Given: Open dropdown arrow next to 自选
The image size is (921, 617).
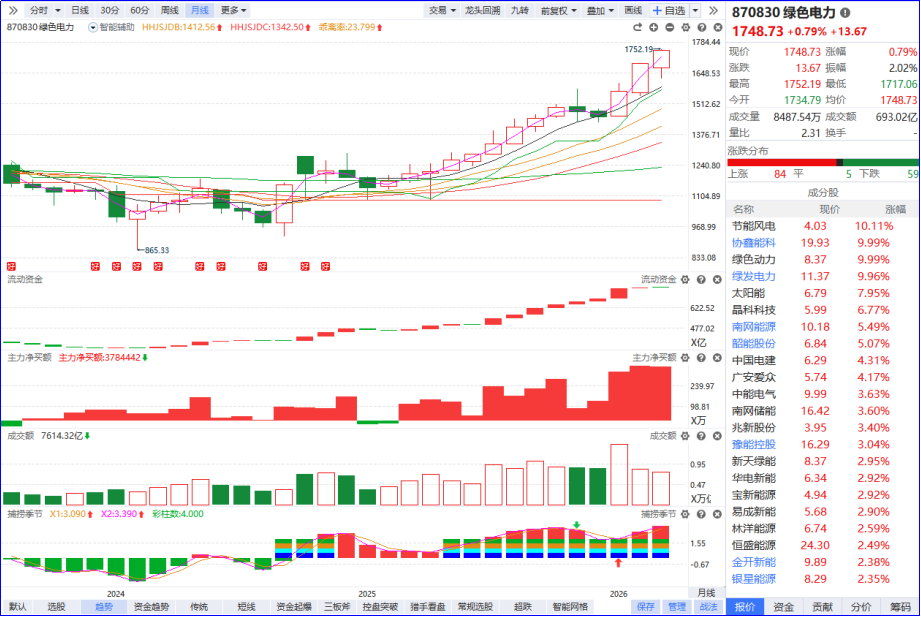Looking at the screenshot, I should coord(695,11).
